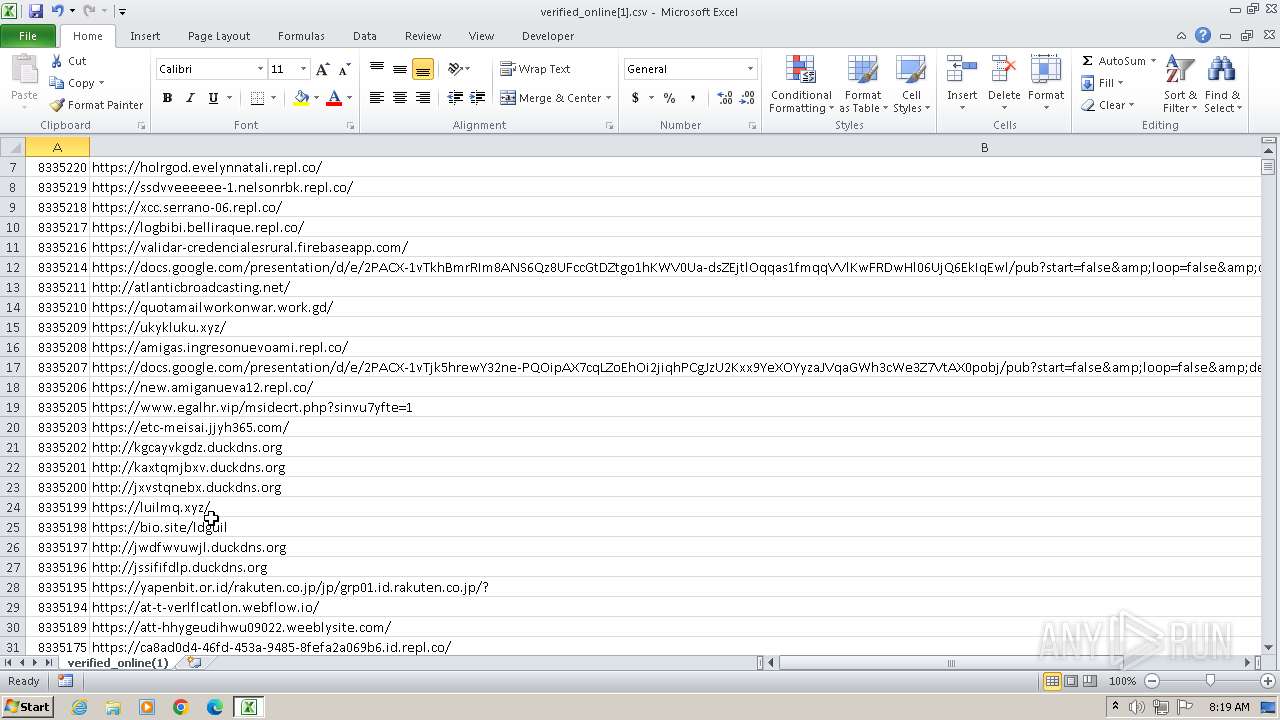Click the Orientation text angle icon
This screenshot has height=720, width=1280.
[455, 69]
